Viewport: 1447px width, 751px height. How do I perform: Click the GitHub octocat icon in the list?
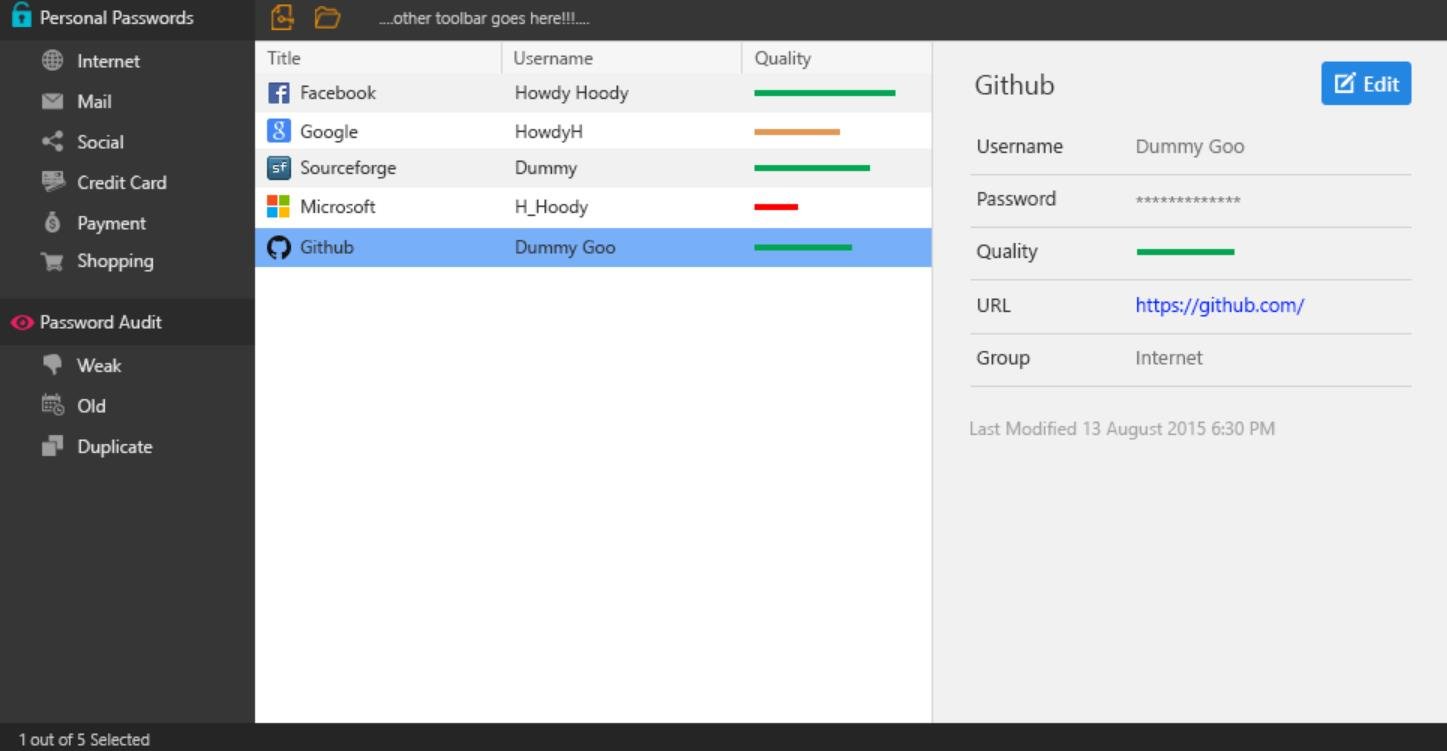[x=279, y=247]
